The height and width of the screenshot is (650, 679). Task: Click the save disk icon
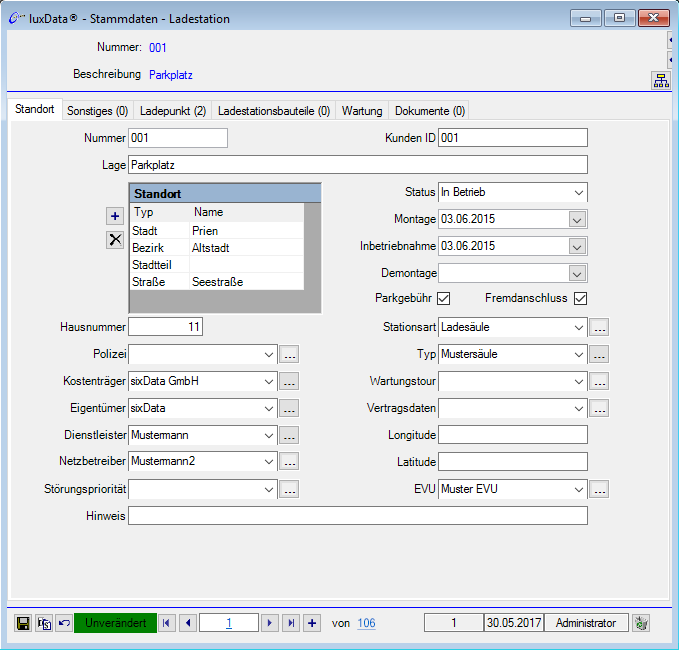[23, 623]
